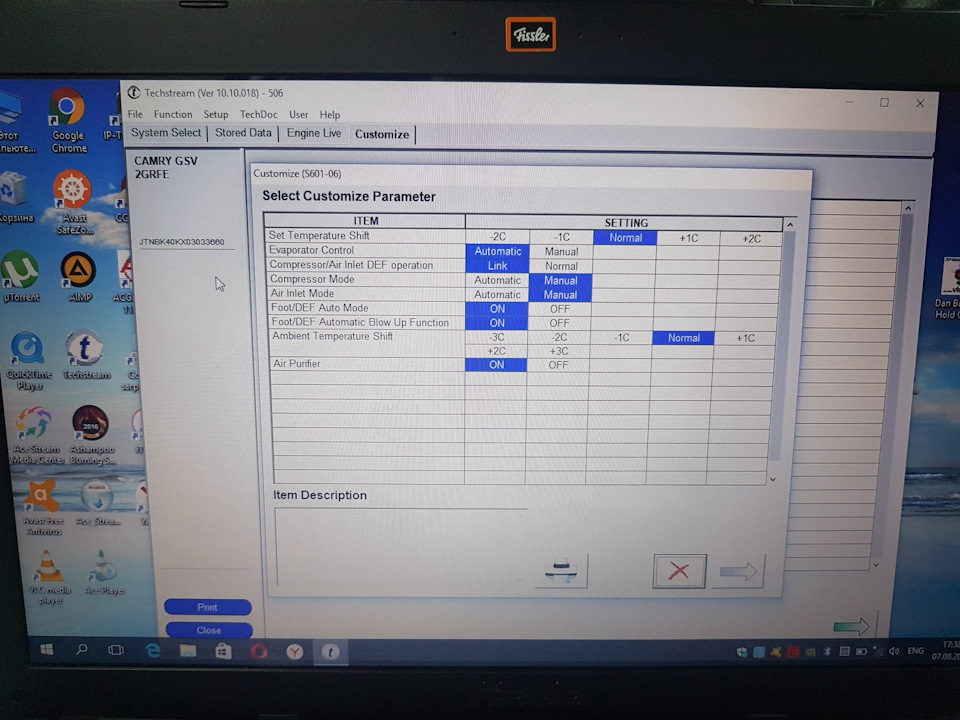Open the Setup menu
Viewport: 960px width, 720px height.
(x=216, y=114)
